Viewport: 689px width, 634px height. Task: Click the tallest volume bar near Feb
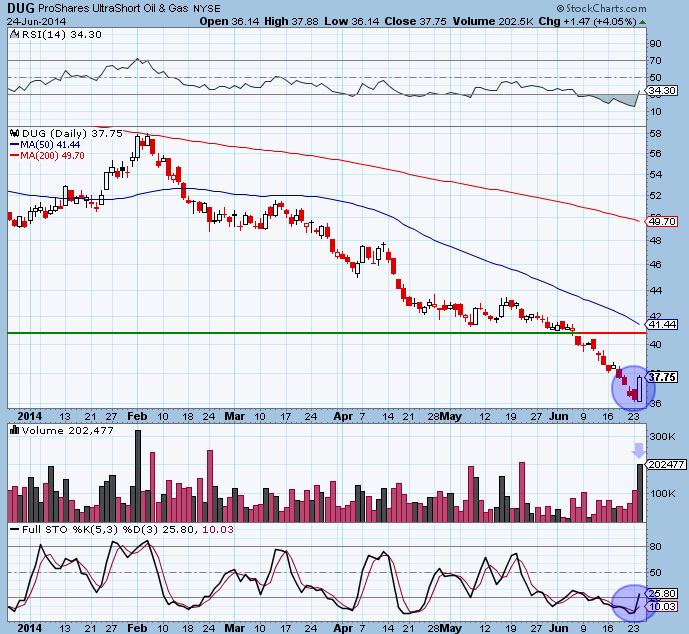point(138,476)
